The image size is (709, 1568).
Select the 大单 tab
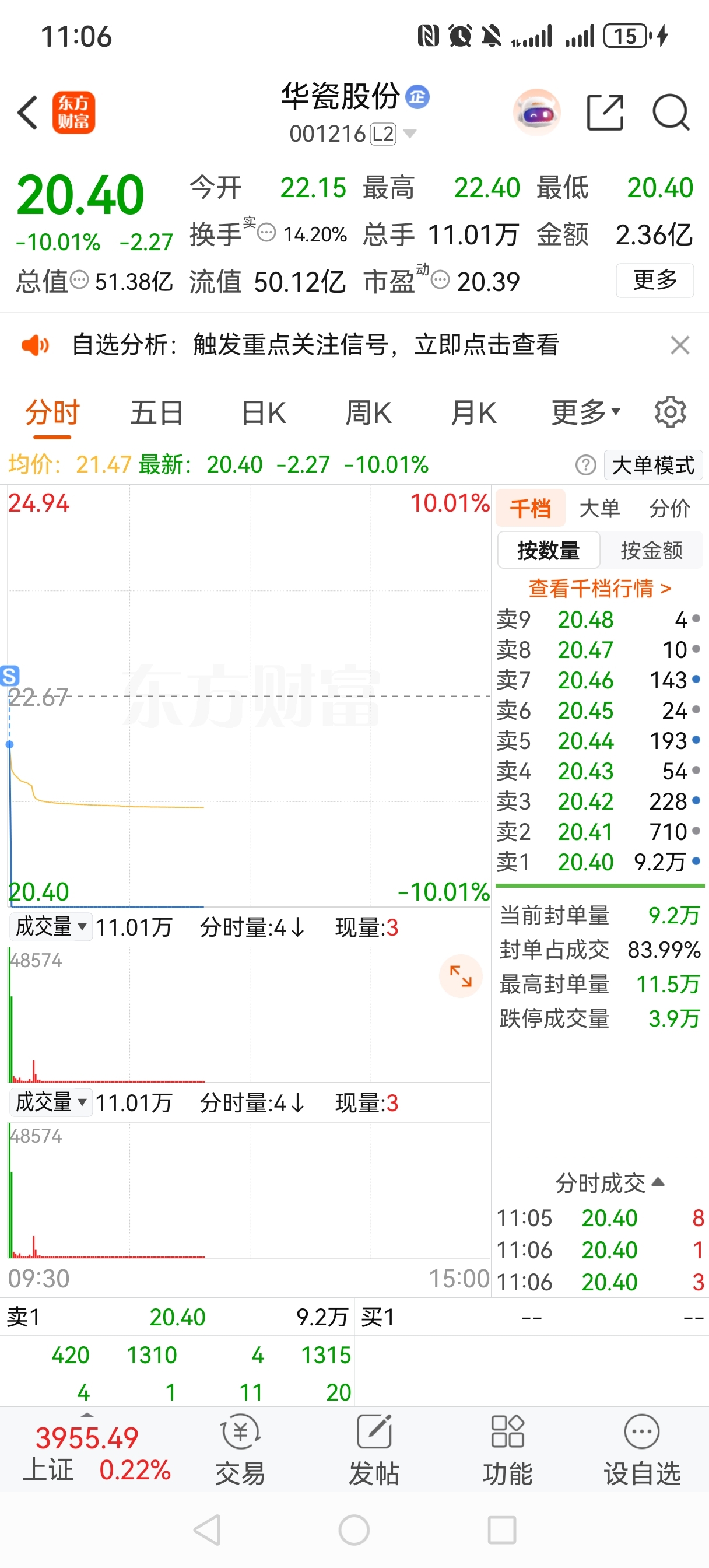599,508
